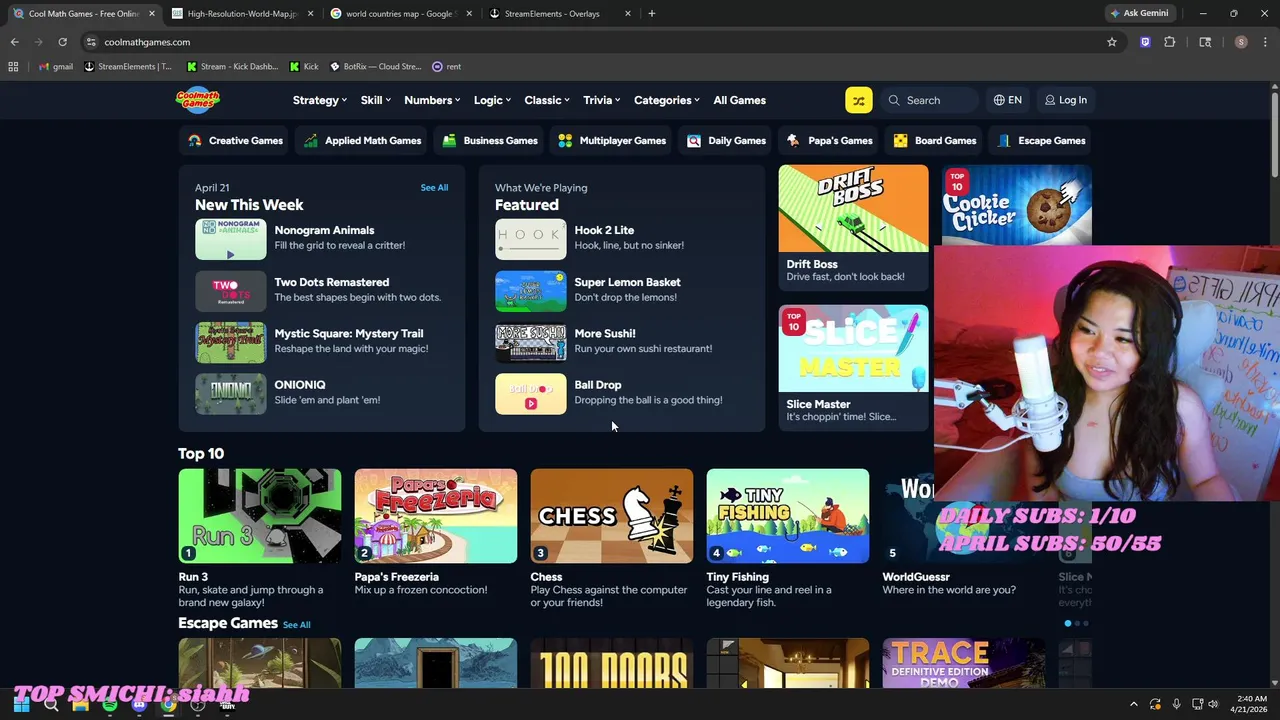Click the taskbar microphone icon
The height and width of the screenshot is (720, 1280).
(x=1176, y=704)
